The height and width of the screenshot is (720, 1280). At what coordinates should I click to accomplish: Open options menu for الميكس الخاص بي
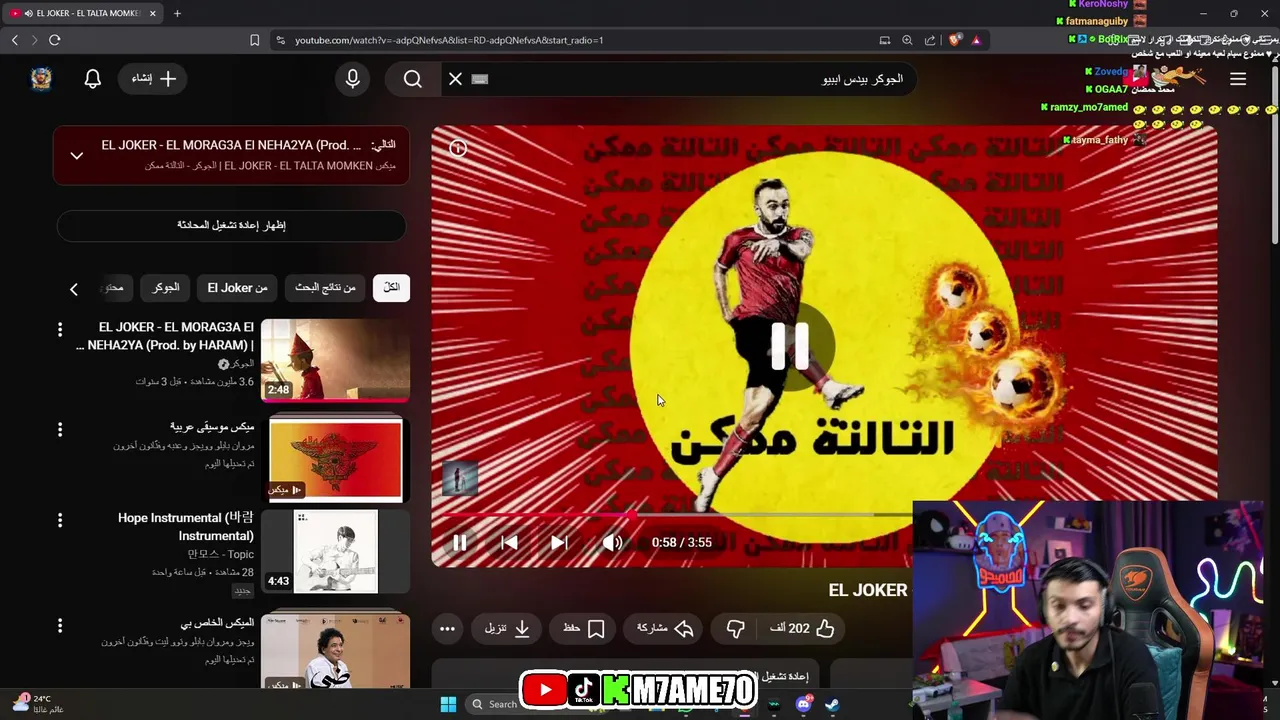point(60,625)
